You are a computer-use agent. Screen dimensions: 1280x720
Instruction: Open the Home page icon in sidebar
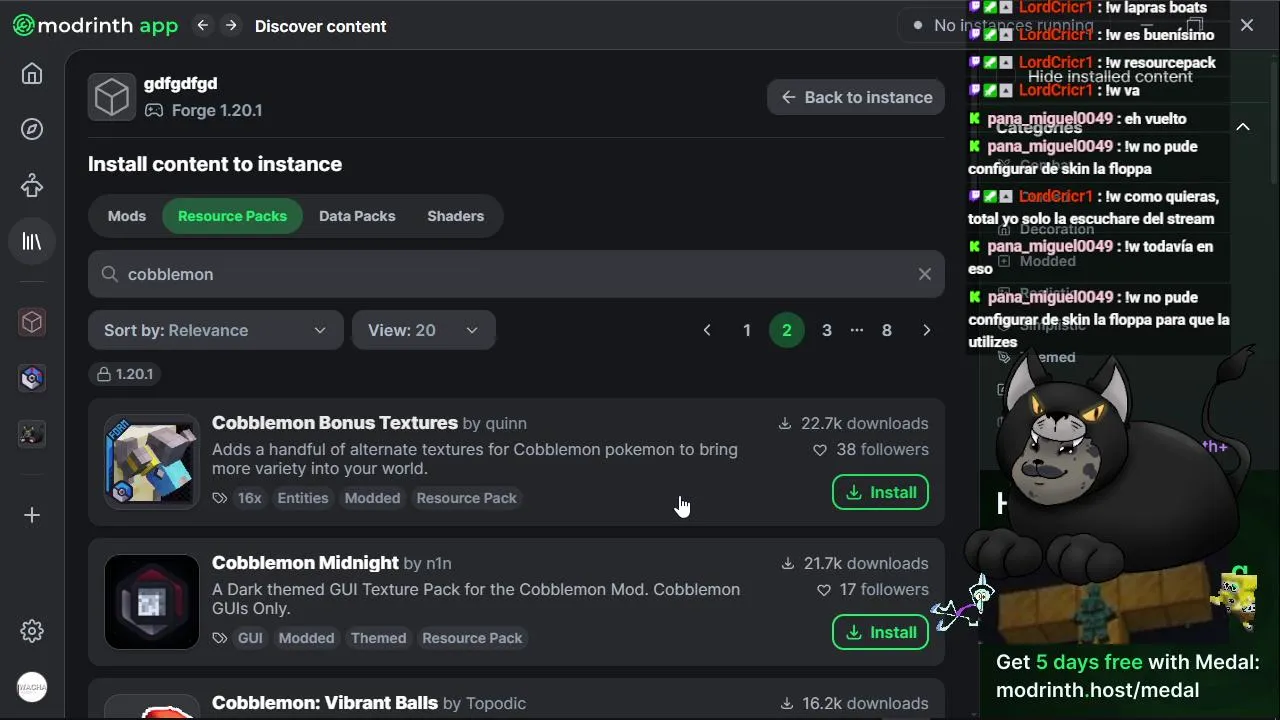pyautogui.click(x=32, y=74)
